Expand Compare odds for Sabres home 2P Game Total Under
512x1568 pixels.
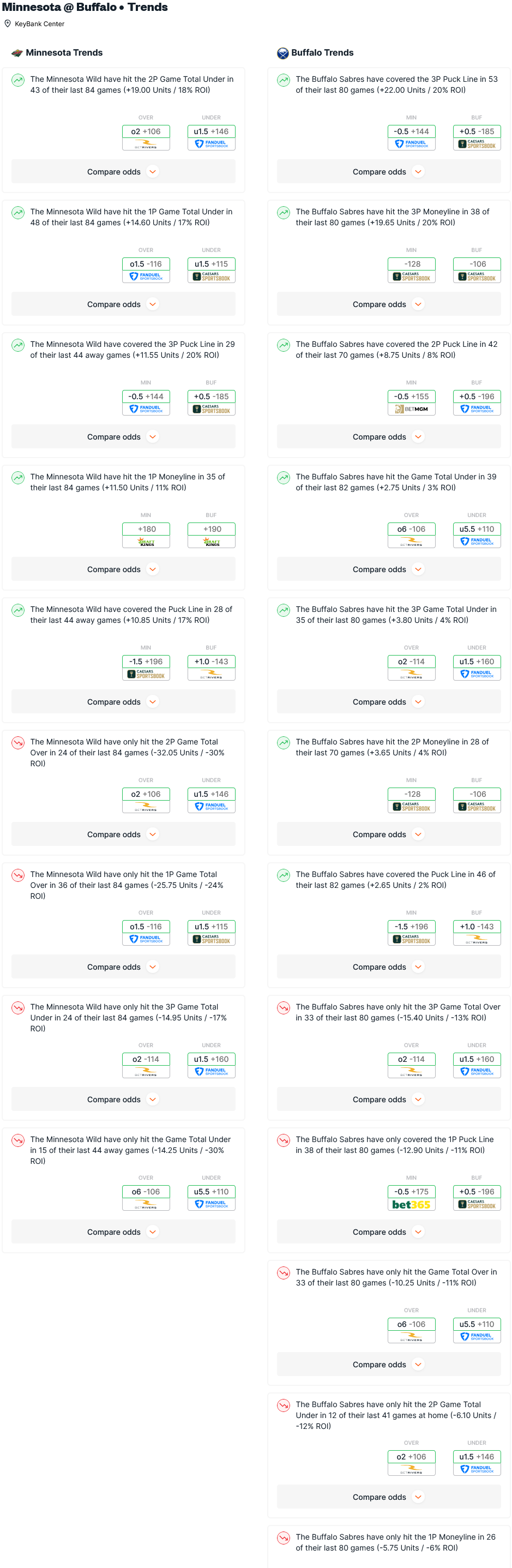(388, 1497)
